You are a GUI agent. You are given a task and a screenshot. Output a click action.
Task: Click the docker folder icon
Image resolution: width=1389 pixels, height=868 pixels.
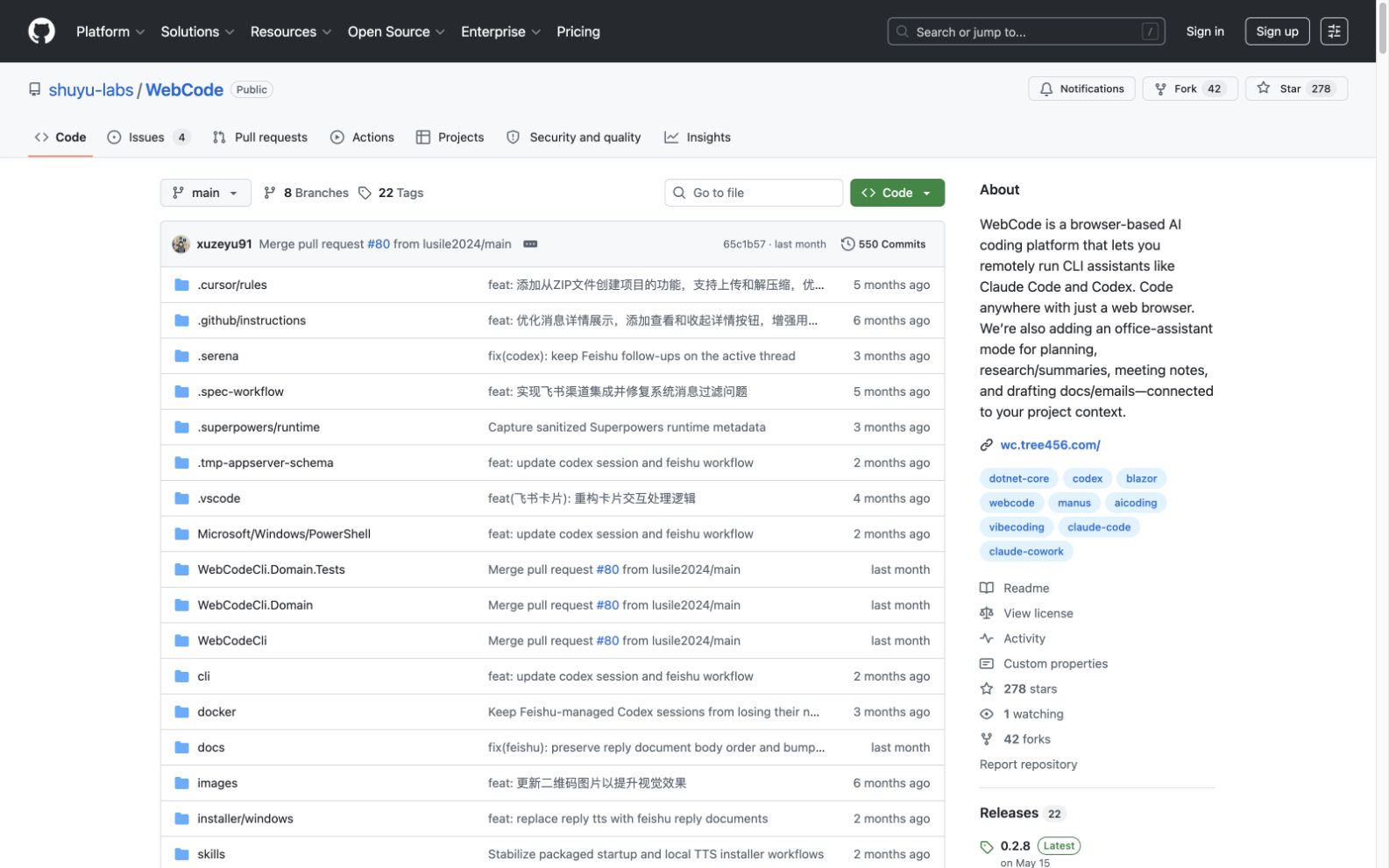pos(181,712)
